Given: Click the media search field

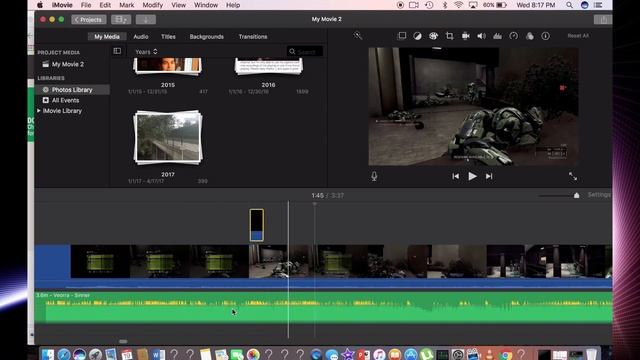Looking at the screenshot, I should point(305,51).
